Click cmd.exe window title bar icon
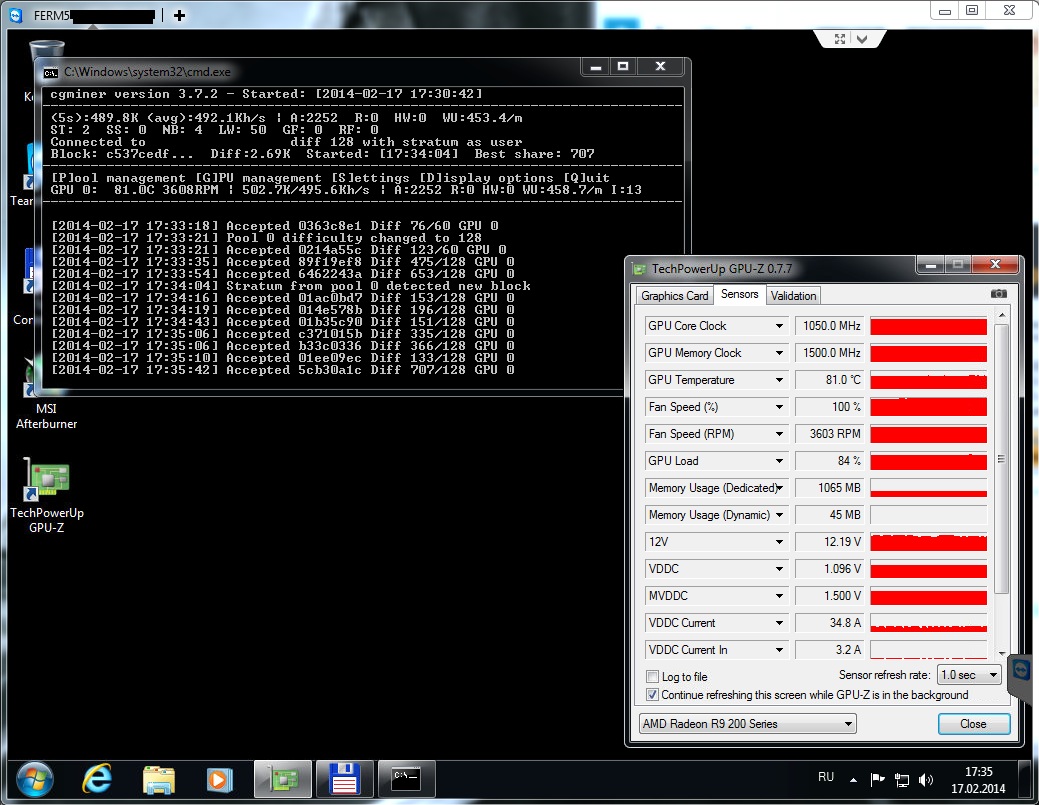This screenshot has height=805, width=1039. coord(51,72)
